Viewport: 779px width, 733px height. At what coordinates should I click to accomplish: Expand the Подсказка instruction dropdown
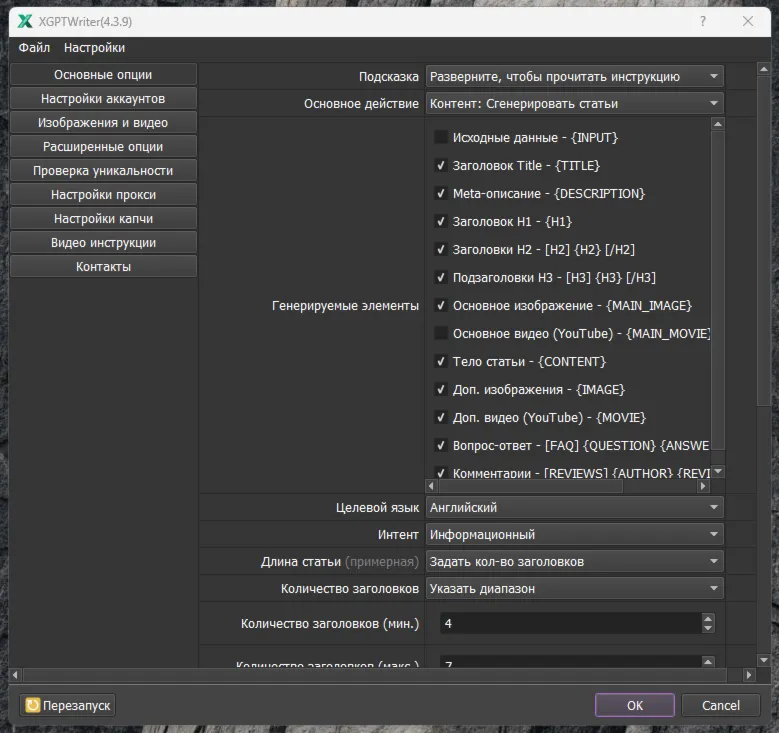574,76
